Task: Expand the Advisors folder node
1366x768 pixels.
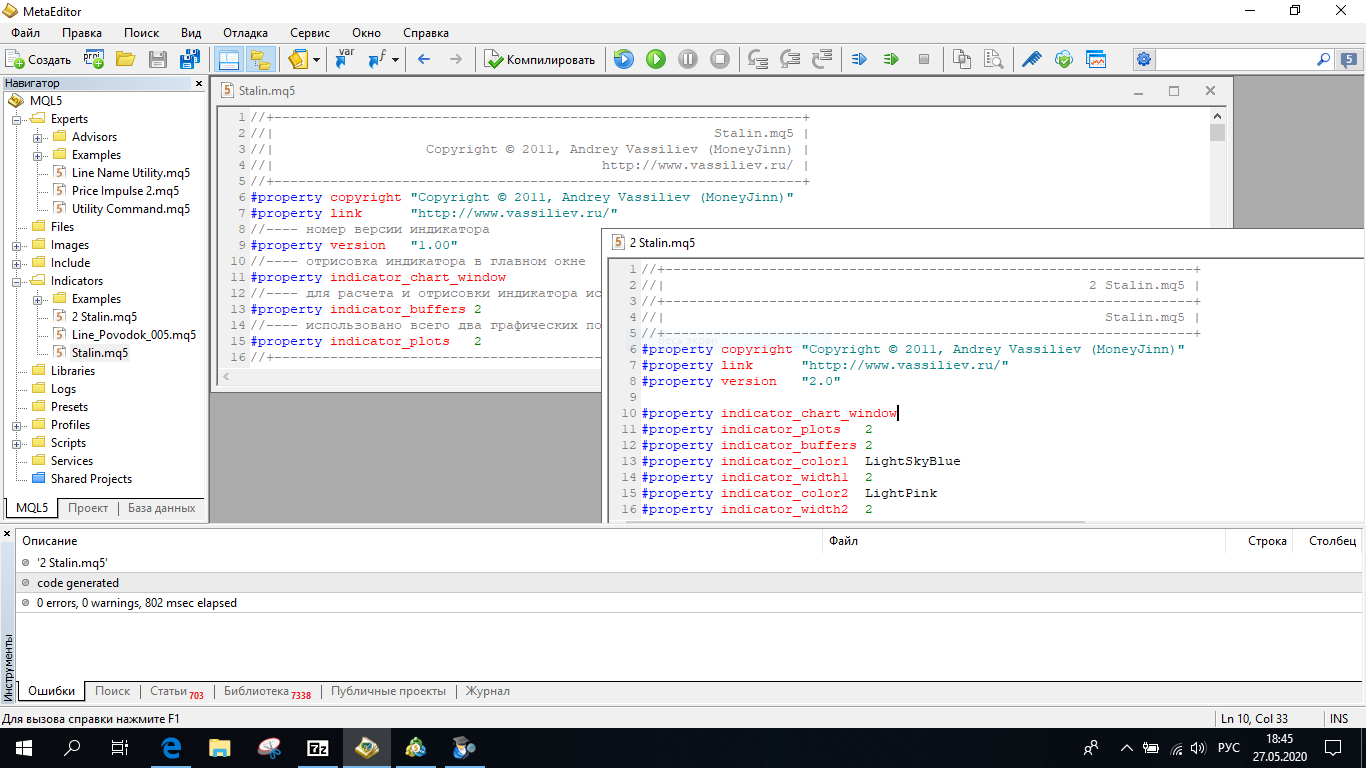Action: 38,137
